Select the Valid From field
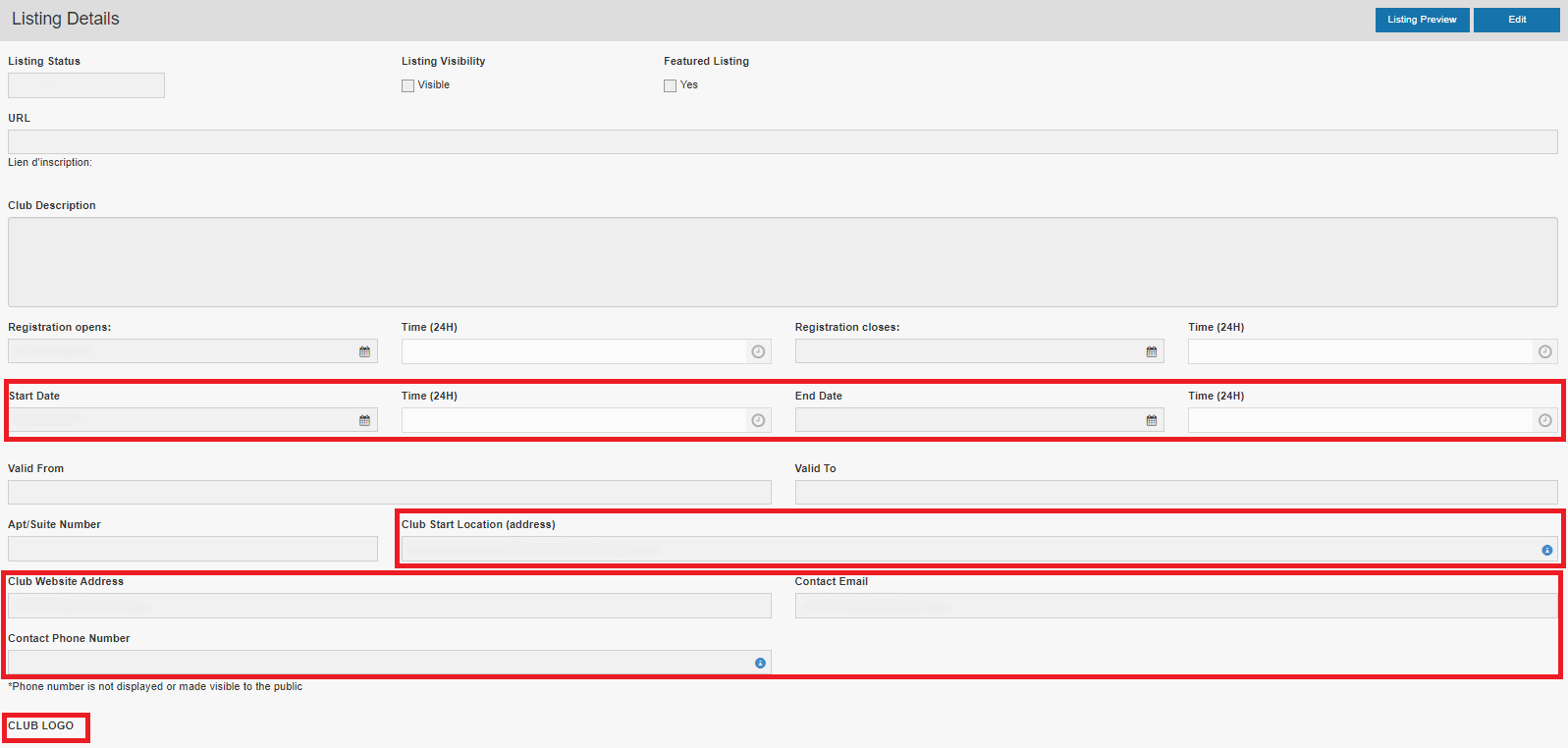The image size is (1568, 748). point(389,492)
